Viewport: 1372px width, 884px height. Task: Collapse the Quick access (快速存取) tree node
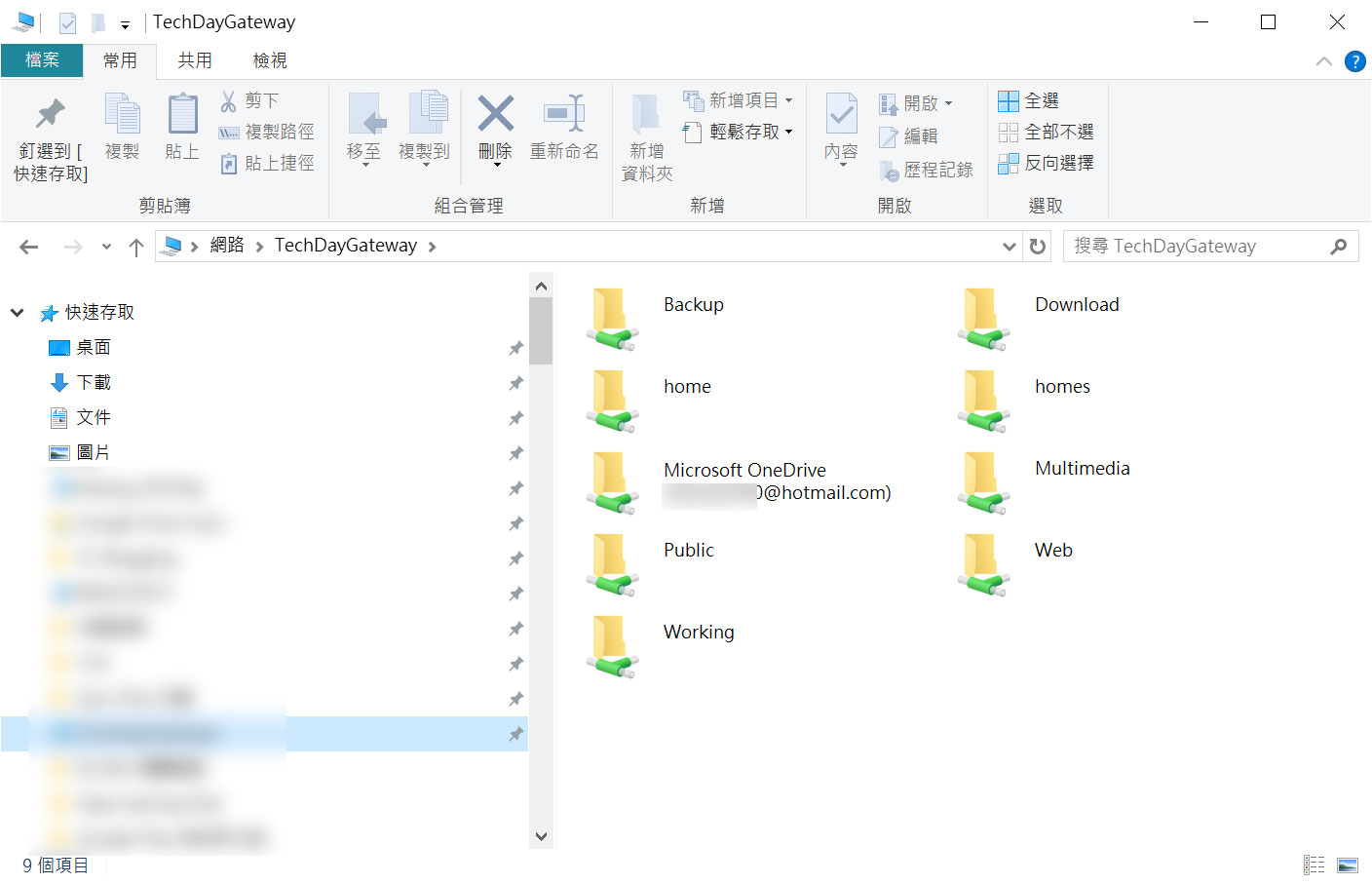[17, 313]
